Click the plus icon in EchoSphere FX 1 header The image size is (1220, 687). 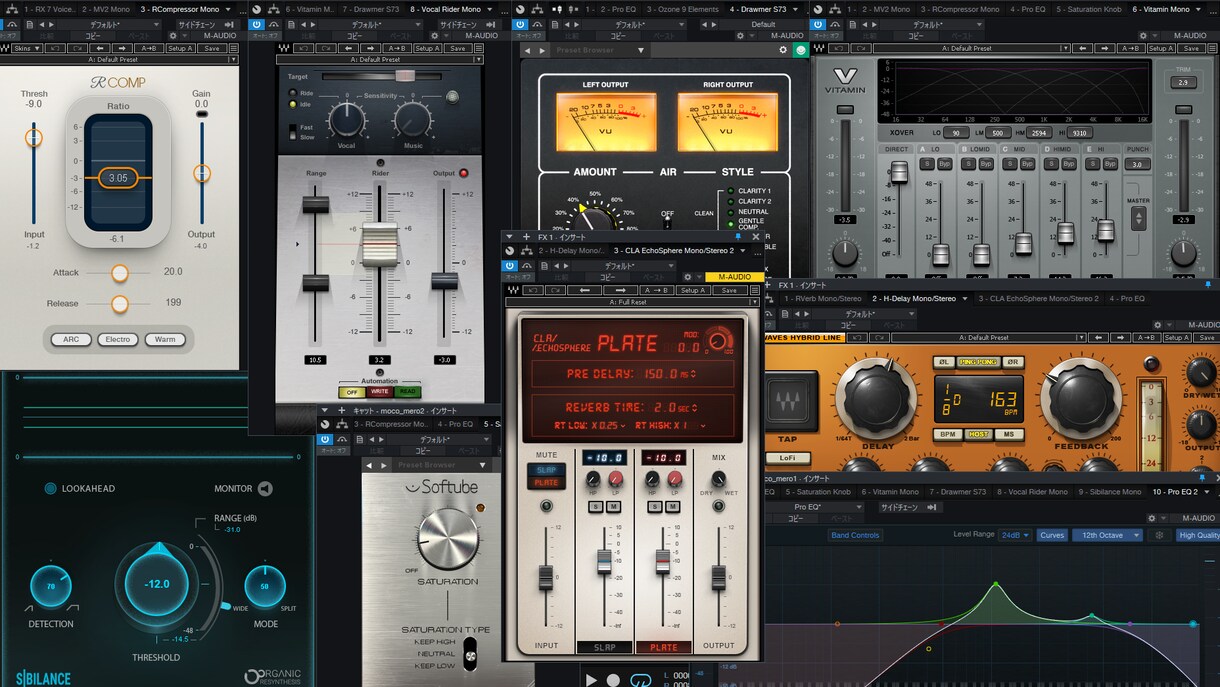tap(526, 237)
